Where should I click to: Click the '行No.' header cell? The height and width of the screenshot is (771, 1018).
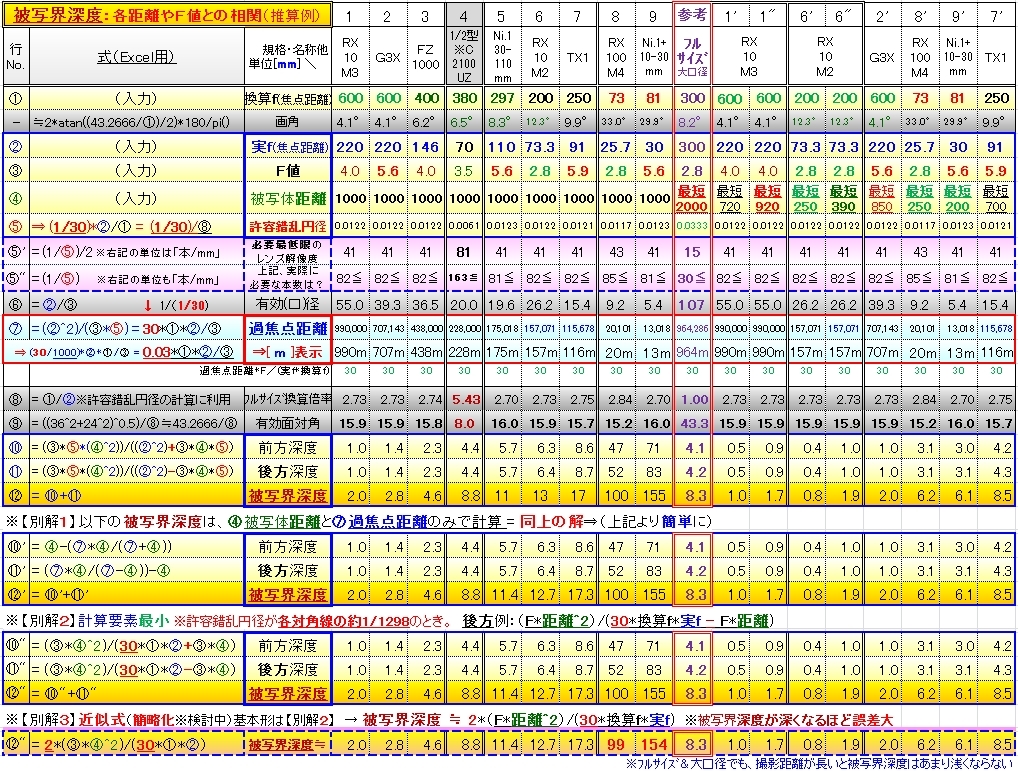[x=16, y=56]
